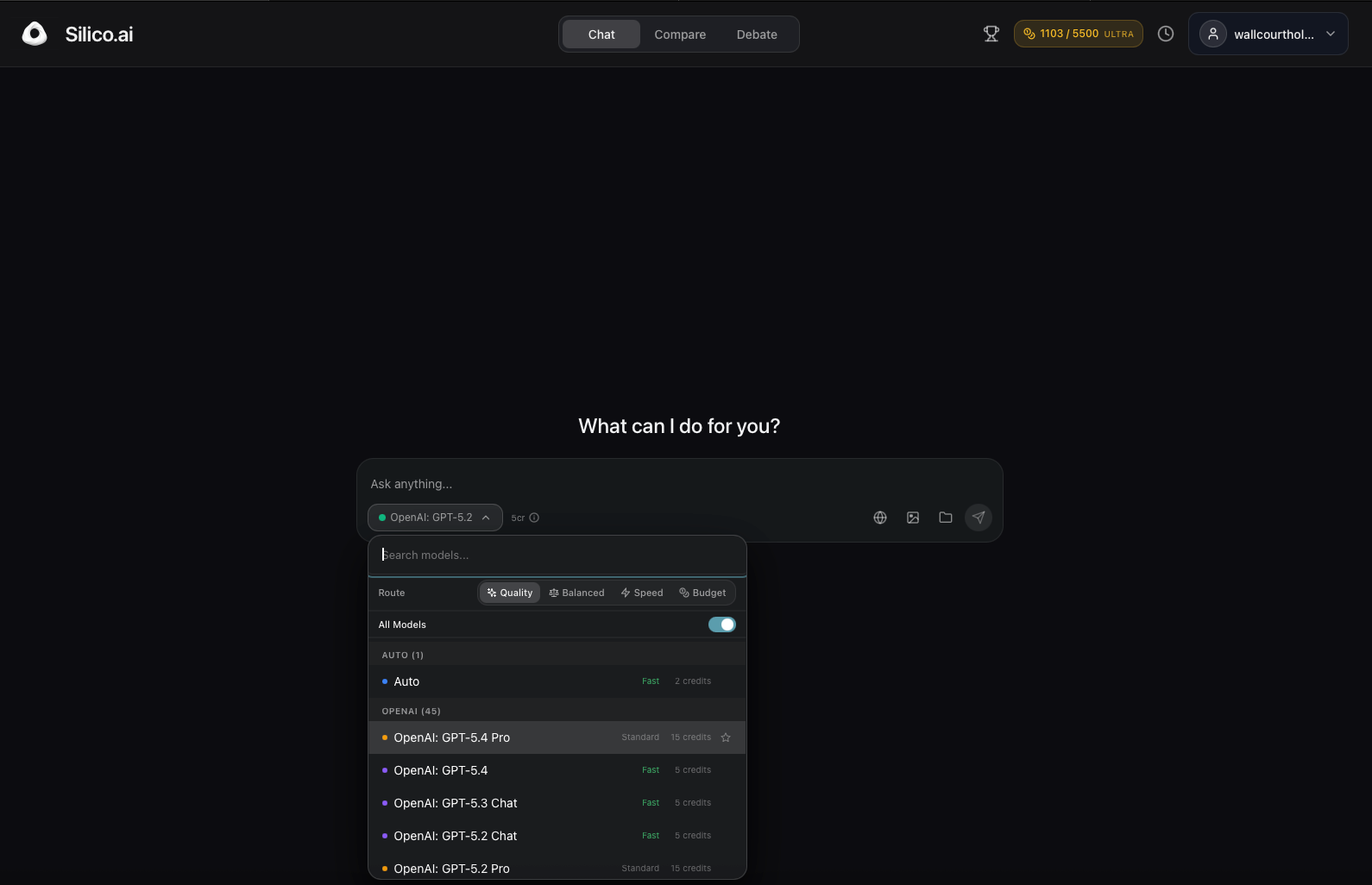Select the Balanced route option
This screenshot has height=885, width=1372.
(576, 593)
